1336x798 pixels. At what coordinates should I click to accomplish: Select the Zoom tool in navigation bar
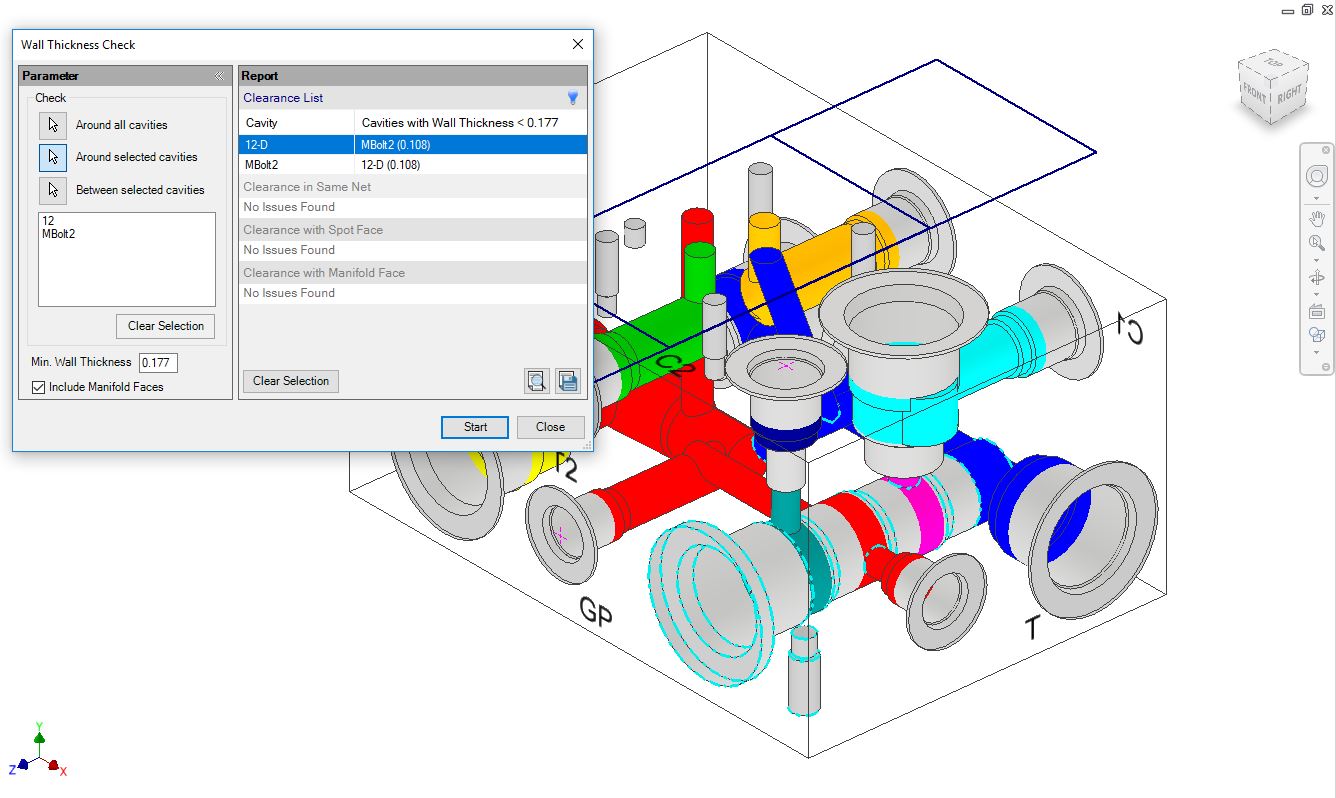click(1316, 243)
